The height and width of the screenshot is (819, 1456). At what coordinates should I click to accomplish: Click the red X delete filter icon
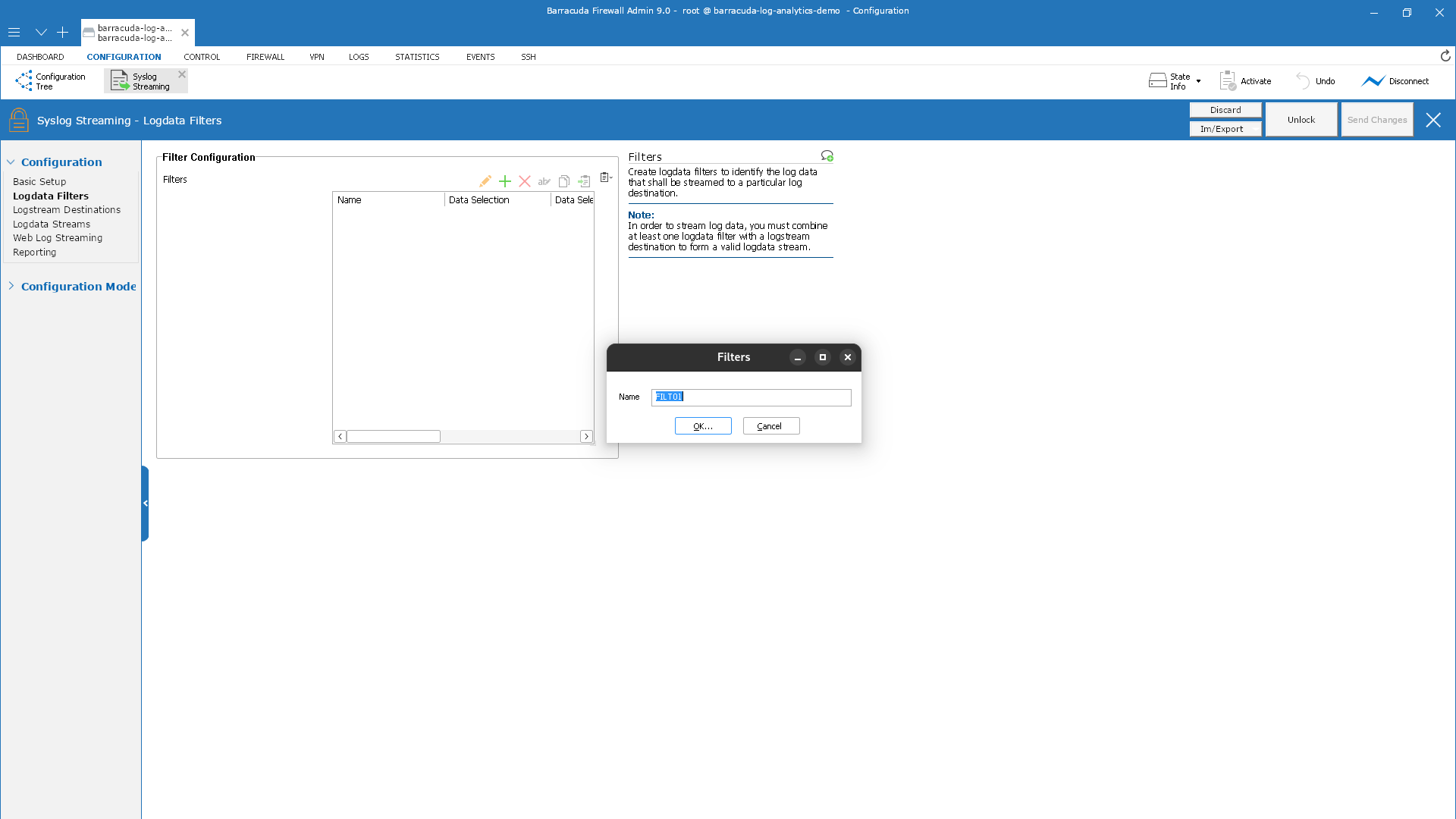tap(525, 181)
